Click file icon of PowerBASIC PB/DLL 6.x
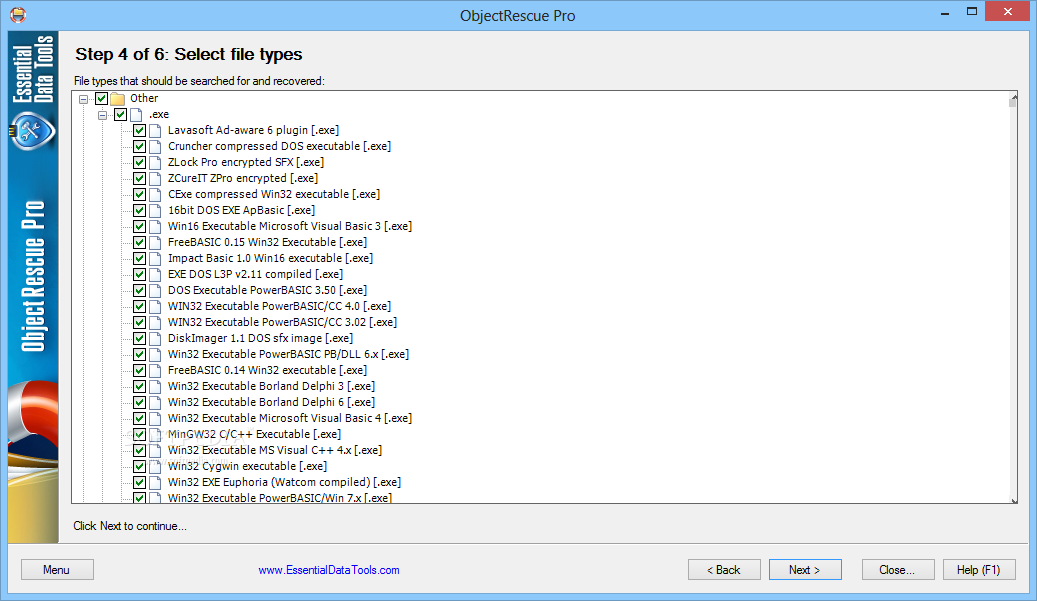This screenshot has height=601, width=1037. (155, 354)
